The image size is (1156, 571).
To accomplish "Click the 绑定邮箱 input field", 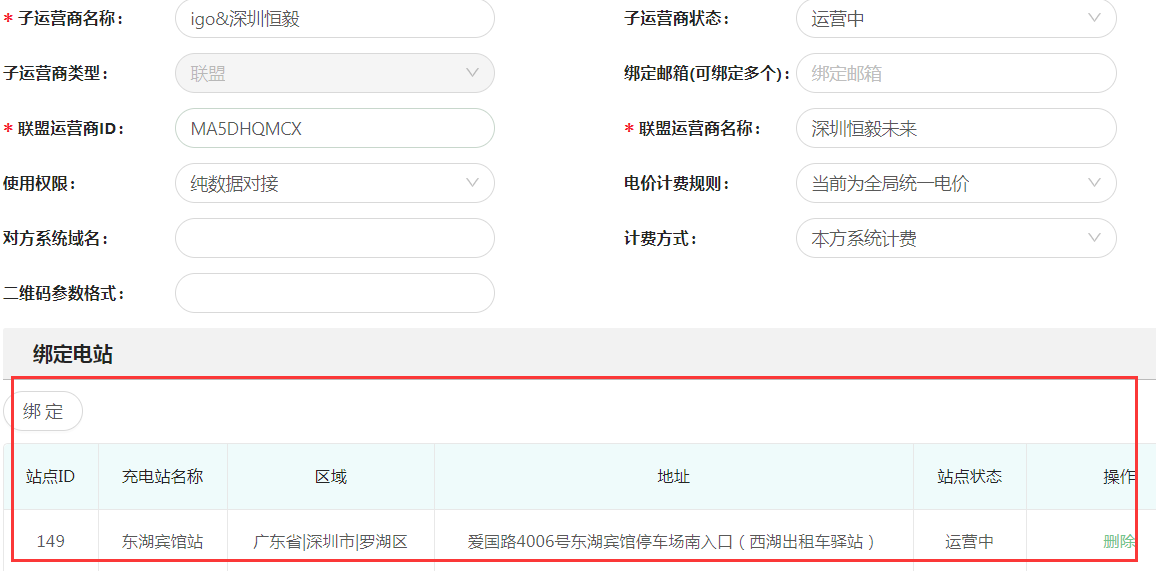I will [955, 73].
